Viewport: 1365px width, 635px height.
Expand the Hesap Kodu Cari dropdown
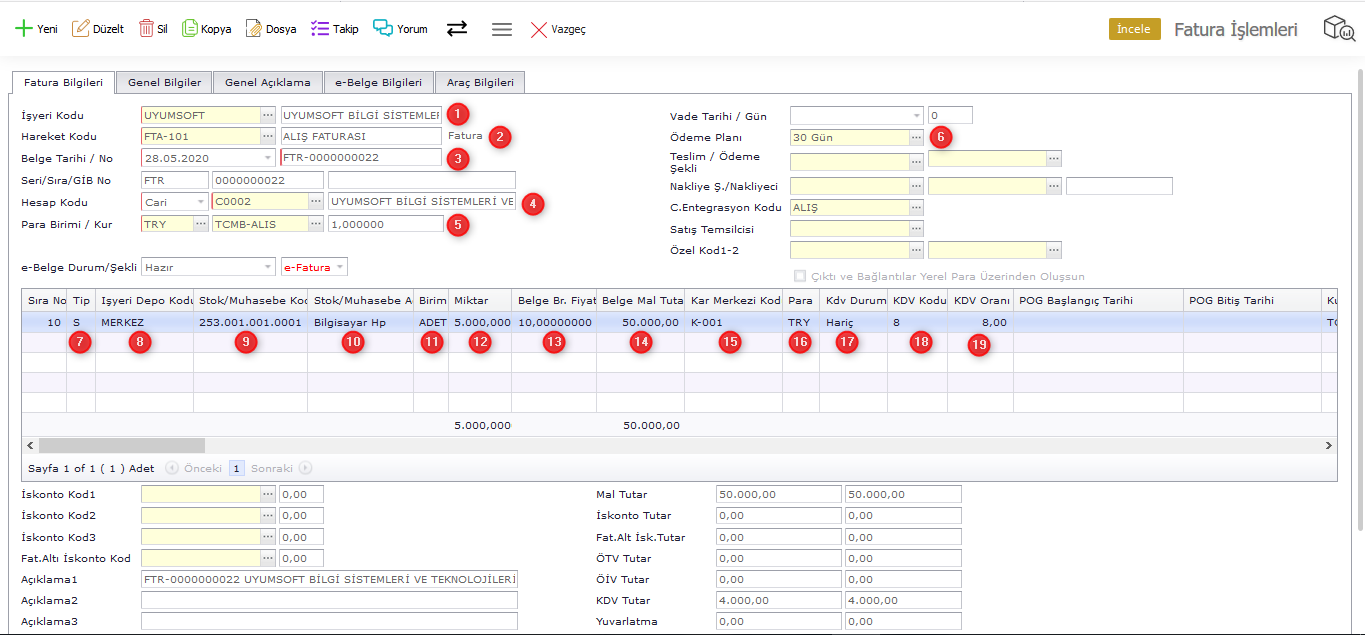[x=200, y=202]
